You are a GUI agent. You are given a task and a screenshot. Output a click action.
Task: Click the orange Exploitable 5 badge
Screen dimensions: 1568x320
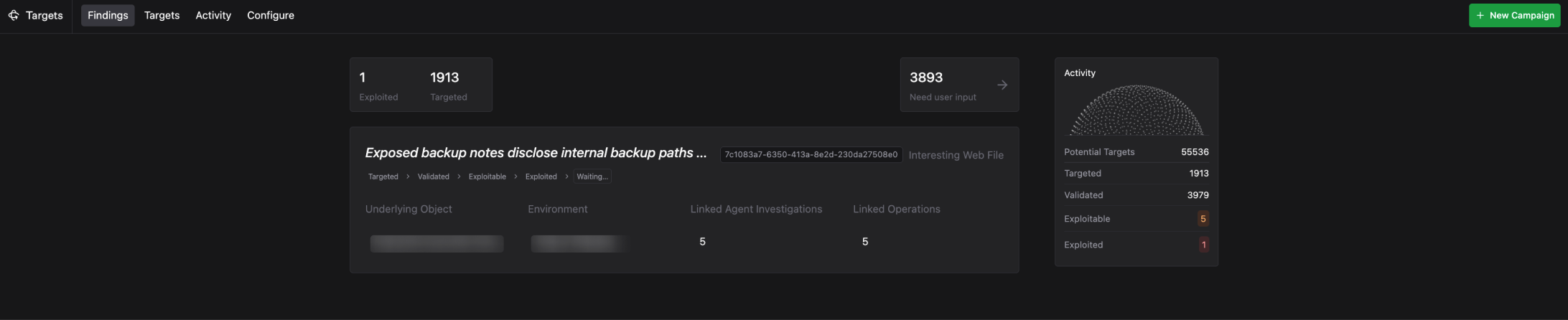click(x=1203, y=219)
